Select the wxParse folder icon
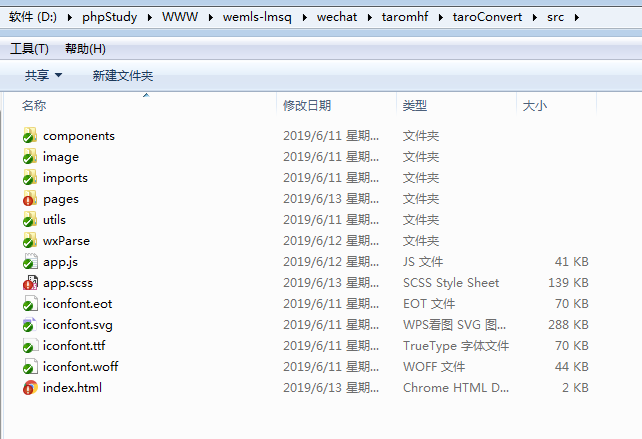 (x=30, y=241)
